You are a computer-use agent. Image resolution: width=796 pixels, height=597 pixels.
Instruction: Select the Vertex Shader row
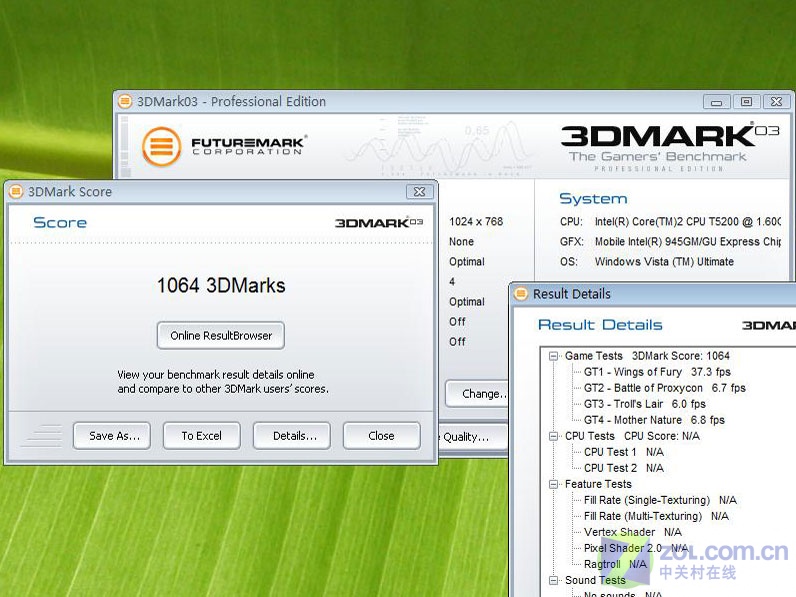(633, 532)
